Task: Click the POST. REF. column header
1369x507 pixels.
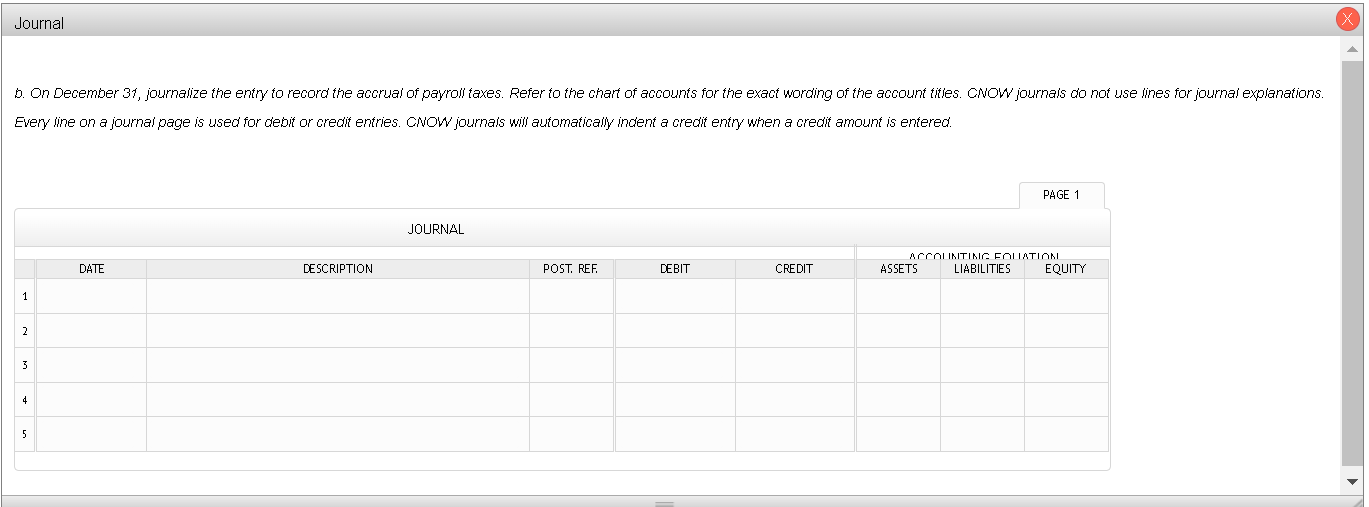Action: 571,269
